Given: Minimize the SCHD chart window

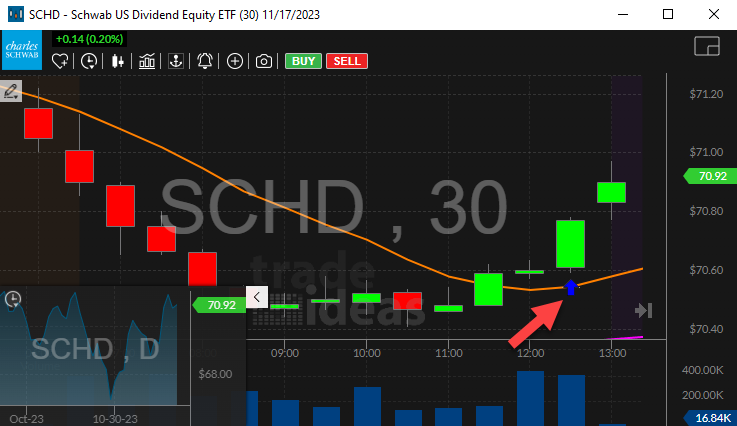Looking at the screenshot, I should [x=623, y=14].
